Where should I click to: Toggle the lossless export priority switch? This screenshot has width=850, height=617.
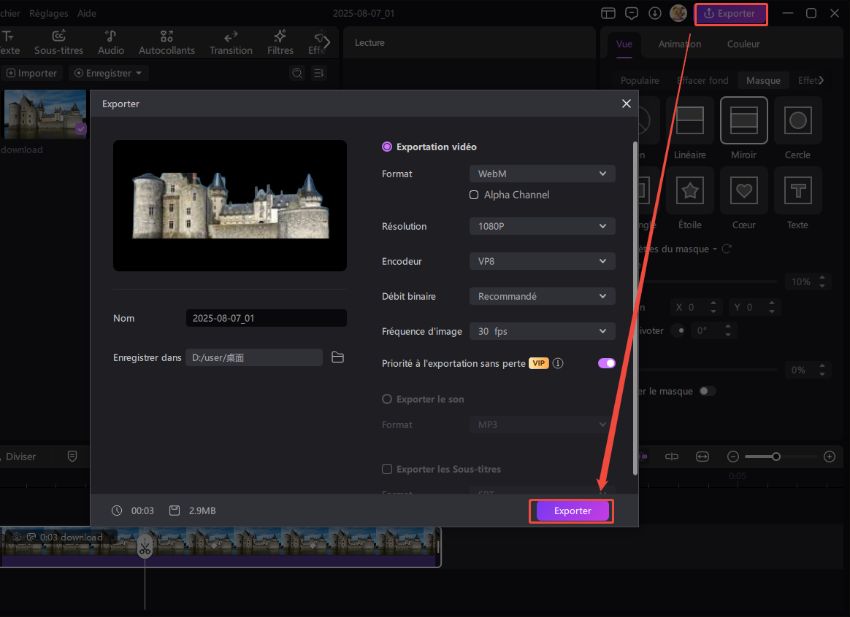(607, 363)
